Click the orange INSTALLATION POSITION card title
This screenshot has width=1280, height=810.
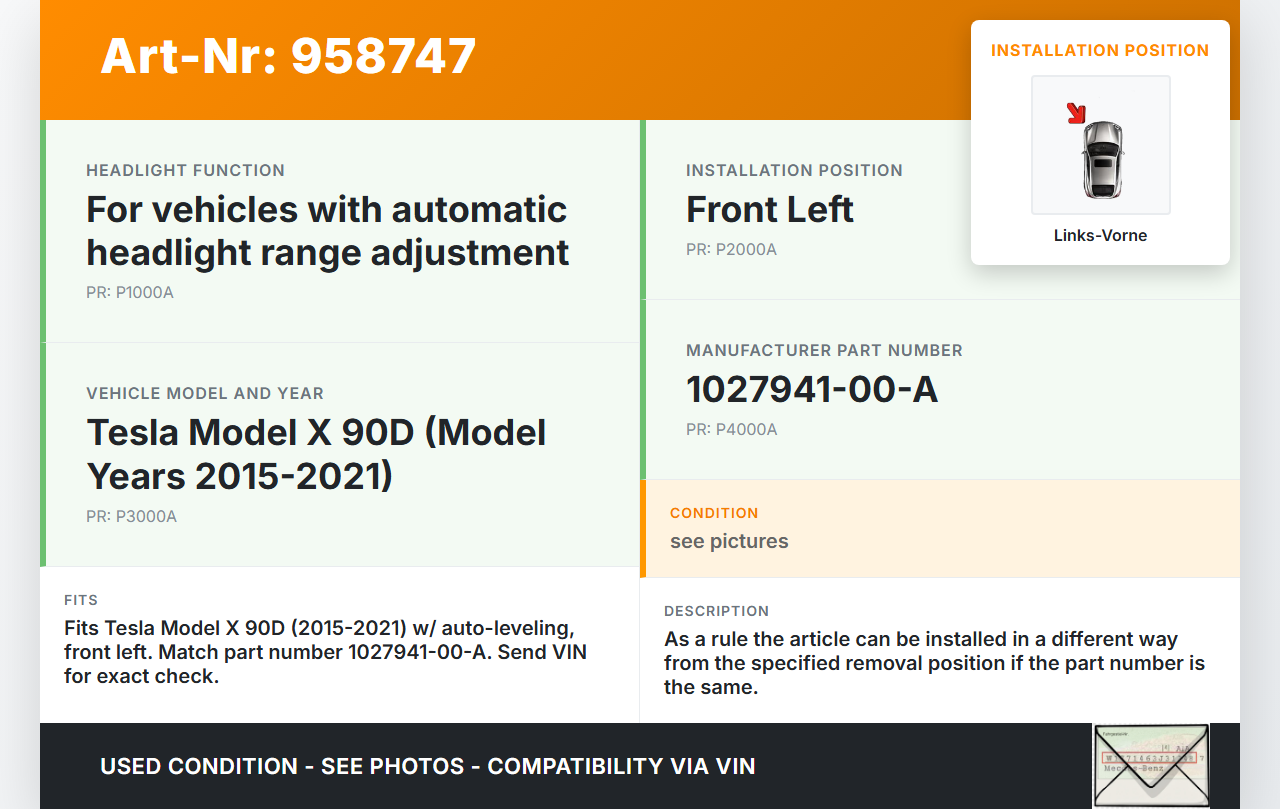pos(1100,50)
